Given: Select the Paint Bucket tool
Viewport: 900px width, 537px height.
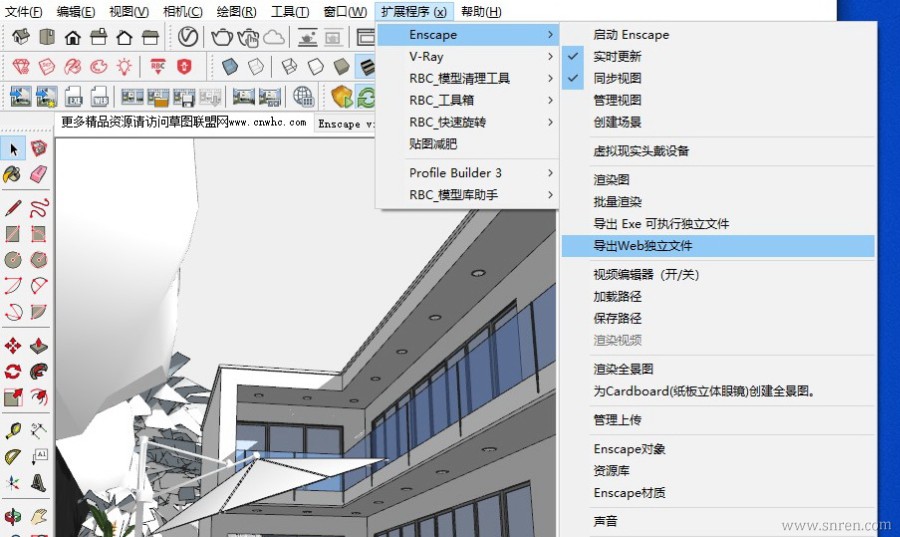Looking at the screenshot, I should (12, 174).
